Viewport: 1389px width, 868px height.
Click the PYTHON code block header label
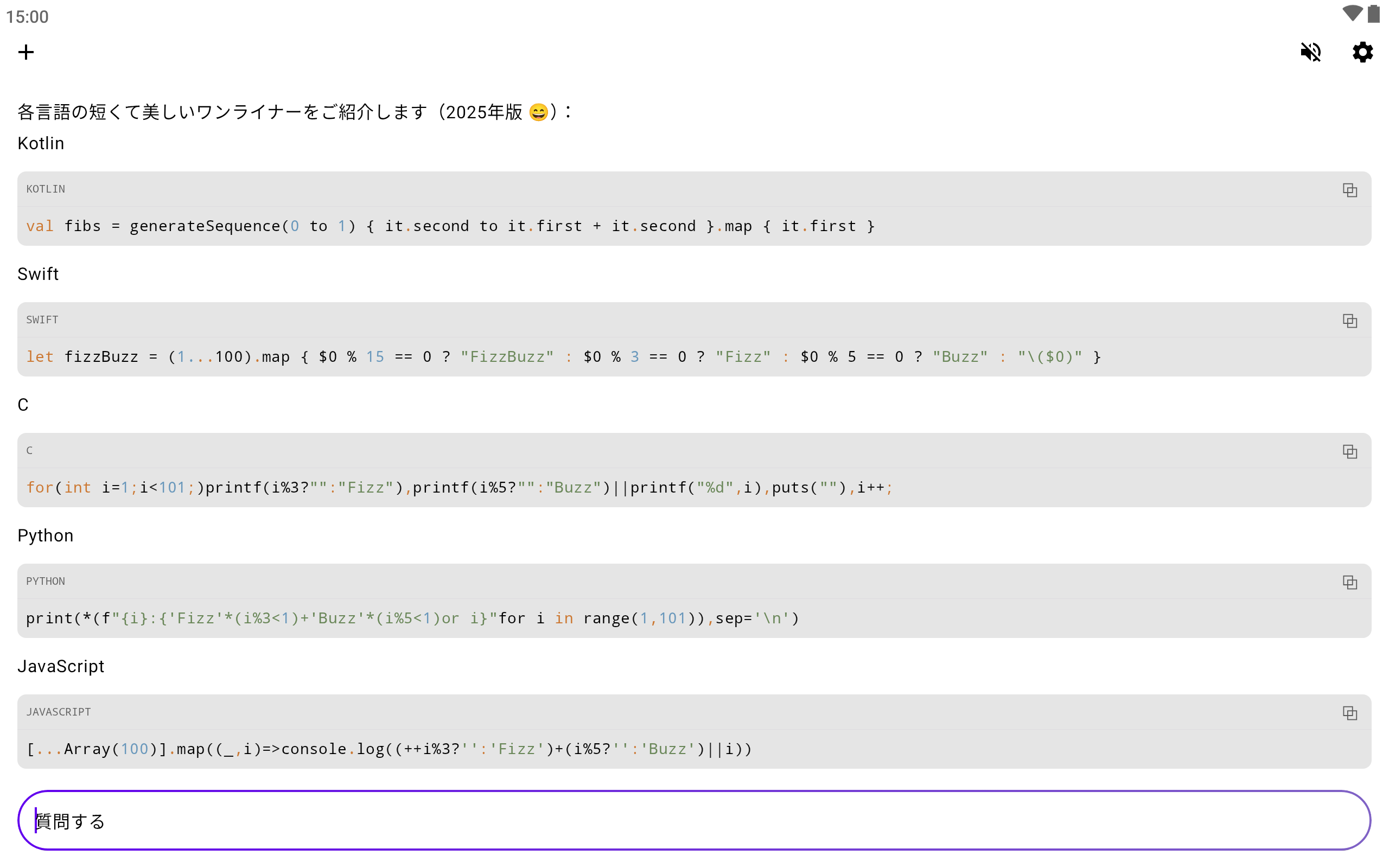click(x=46, y=582)
